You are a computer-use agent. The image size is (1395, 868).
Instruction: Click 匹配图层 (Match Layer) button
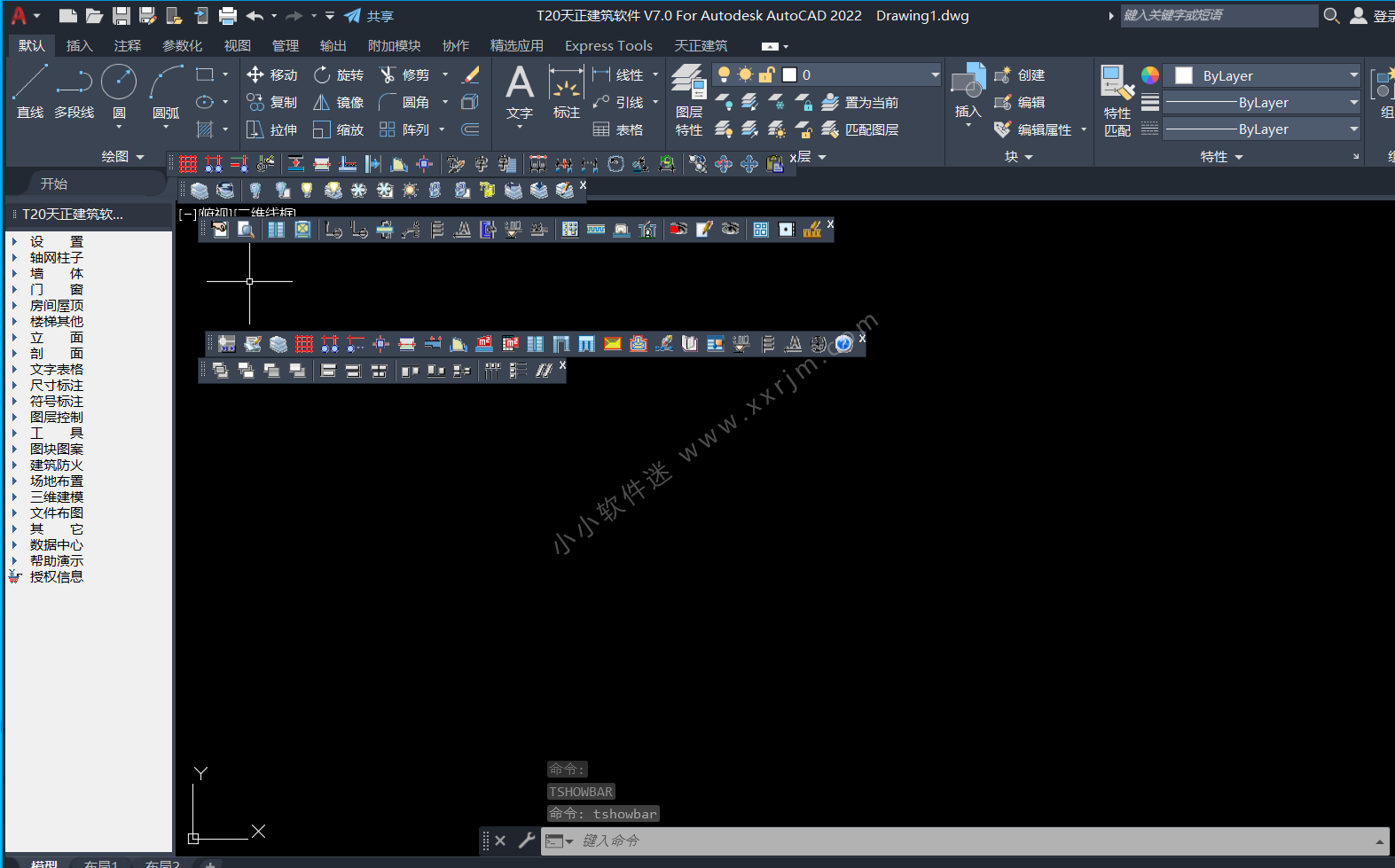point(860,129)
